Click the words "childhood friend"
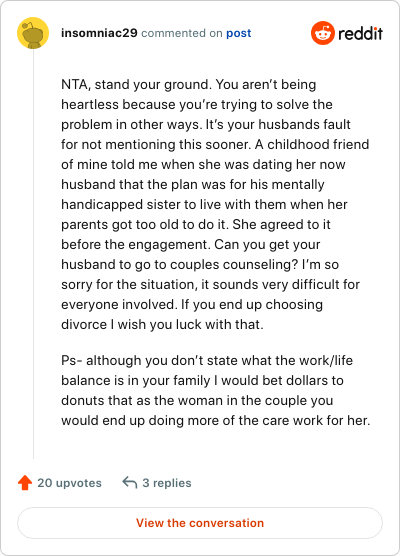This screenshot has height=556, width=400. click(x=318, y=145)
